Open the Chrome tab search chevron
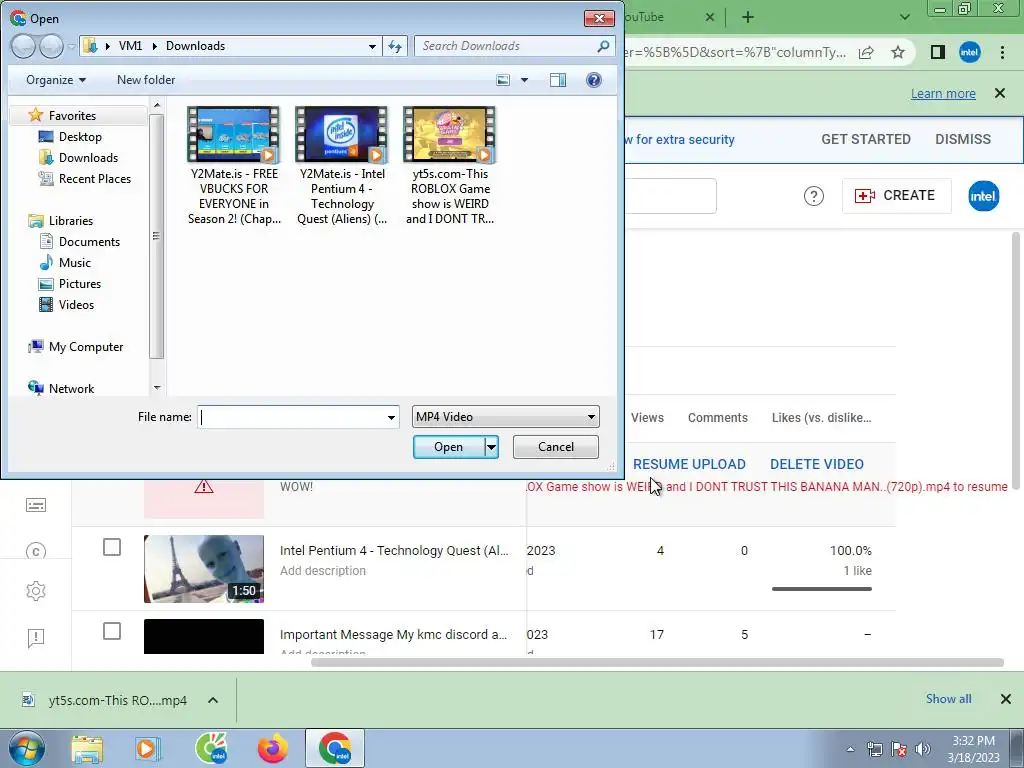Viewport: 1024px width, 768px height. point(904,17)
